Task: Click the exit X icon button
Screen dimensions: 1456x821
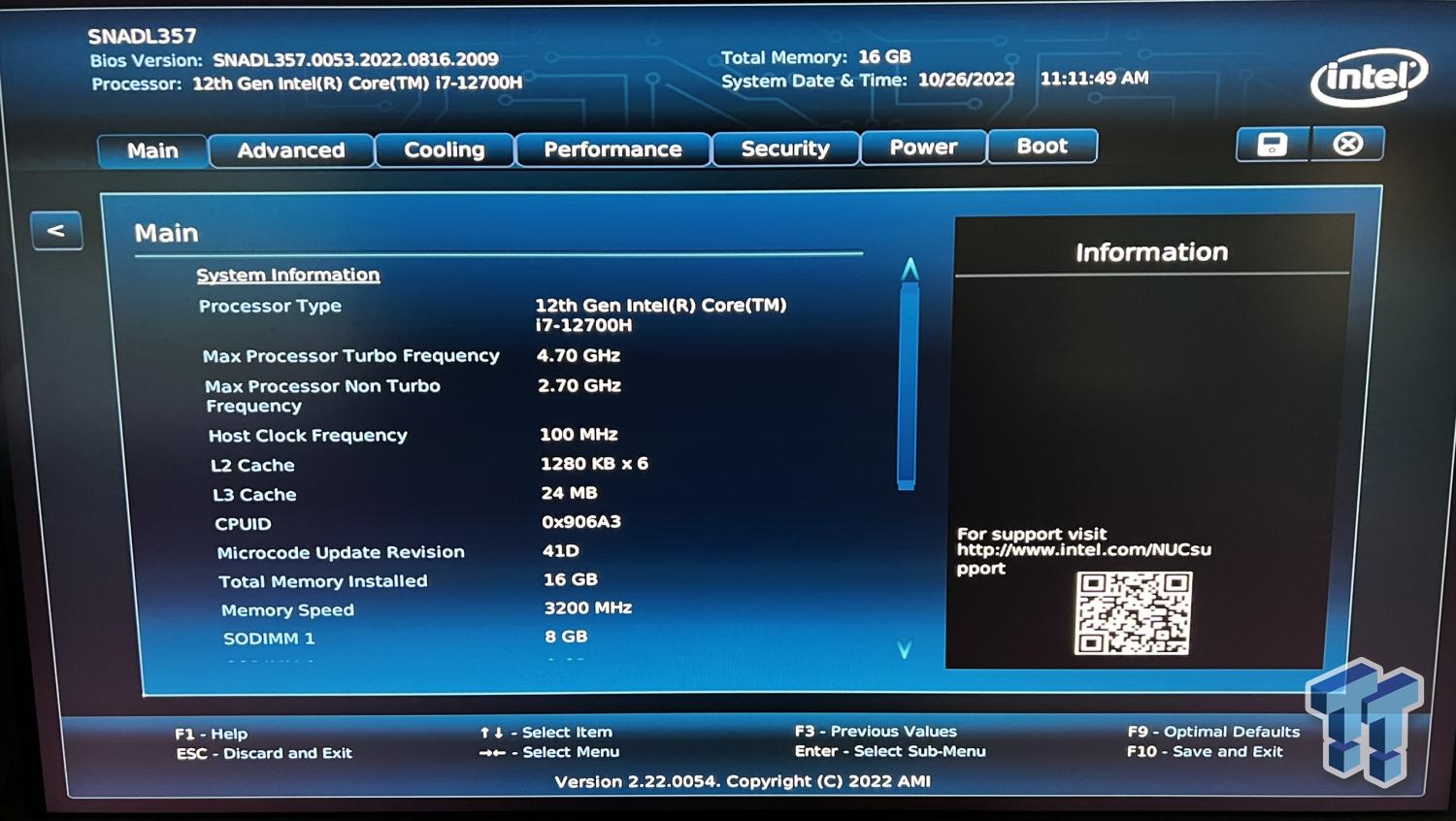Action: pos(1347,144)
